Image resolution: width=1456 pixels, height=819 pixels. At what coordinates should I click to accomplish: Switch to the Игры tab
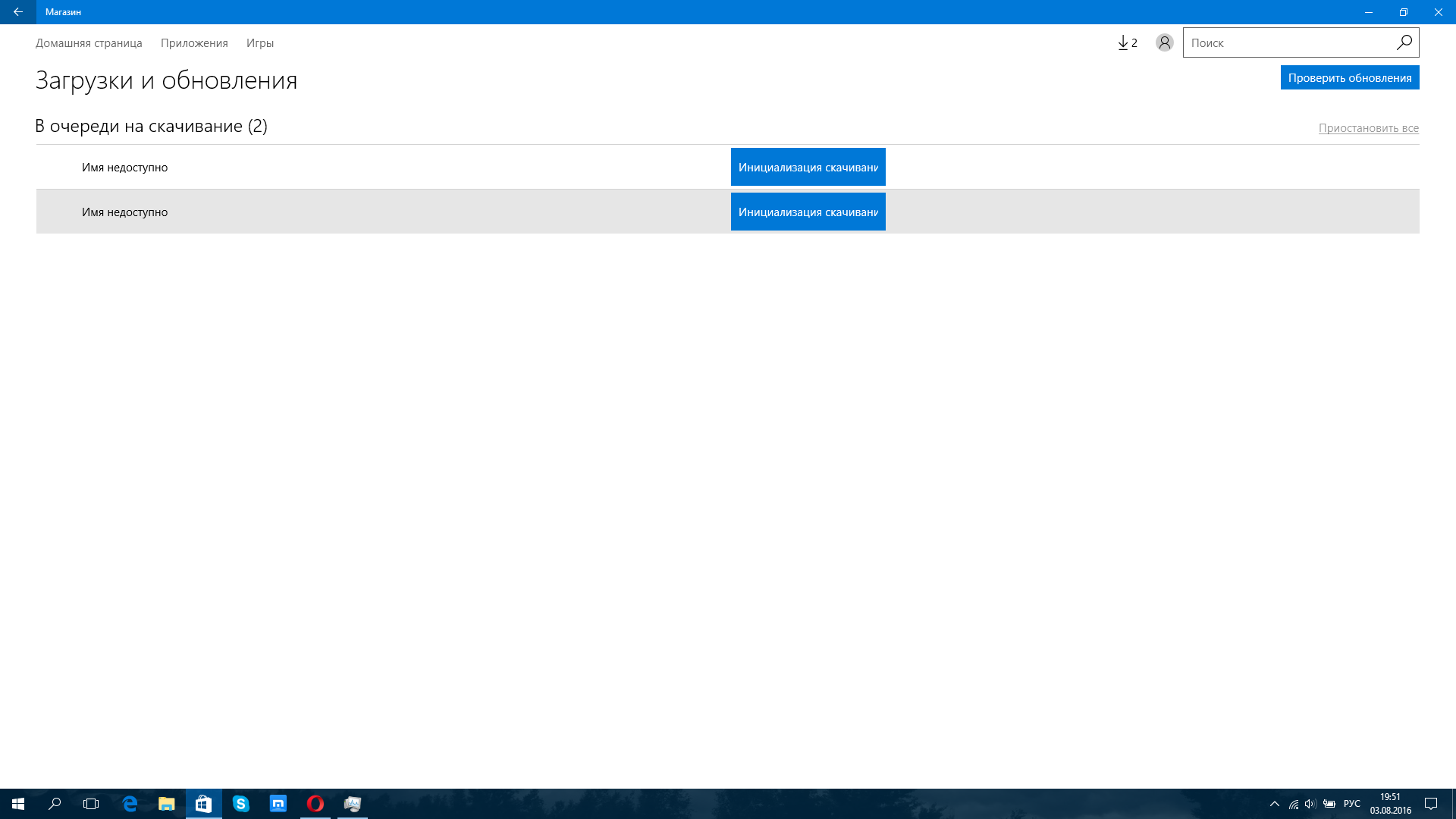[260, 43]
